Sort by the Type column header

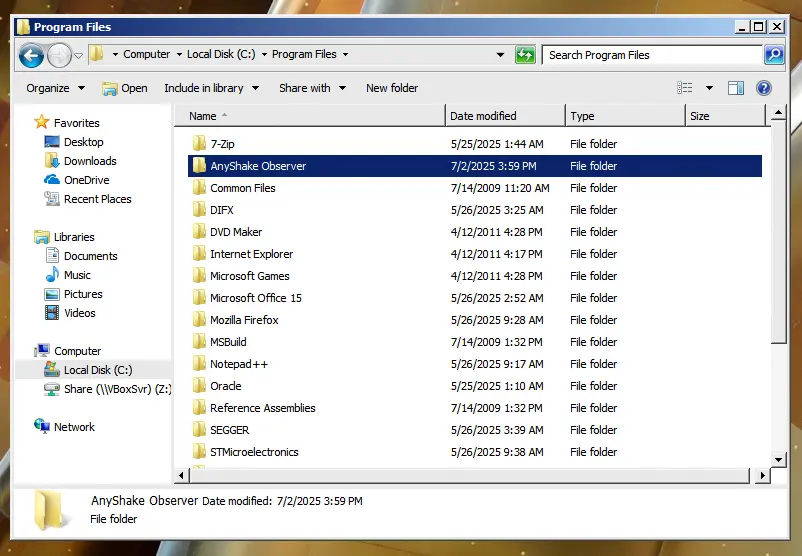click(625, 116)
